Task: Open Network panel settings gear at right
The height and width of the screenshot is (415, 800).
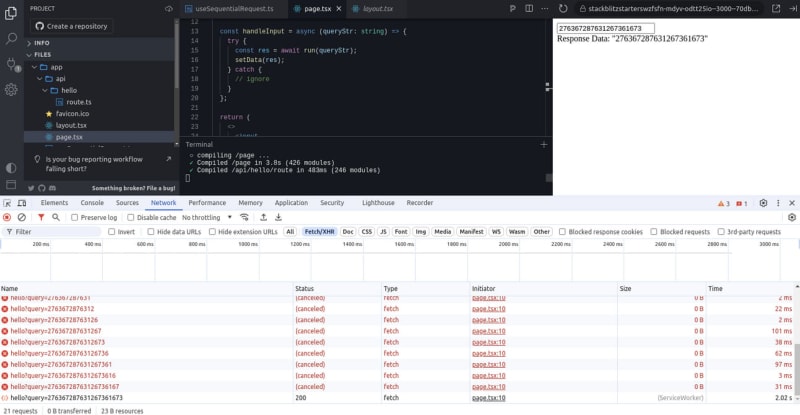Action: tap(792, 217)
